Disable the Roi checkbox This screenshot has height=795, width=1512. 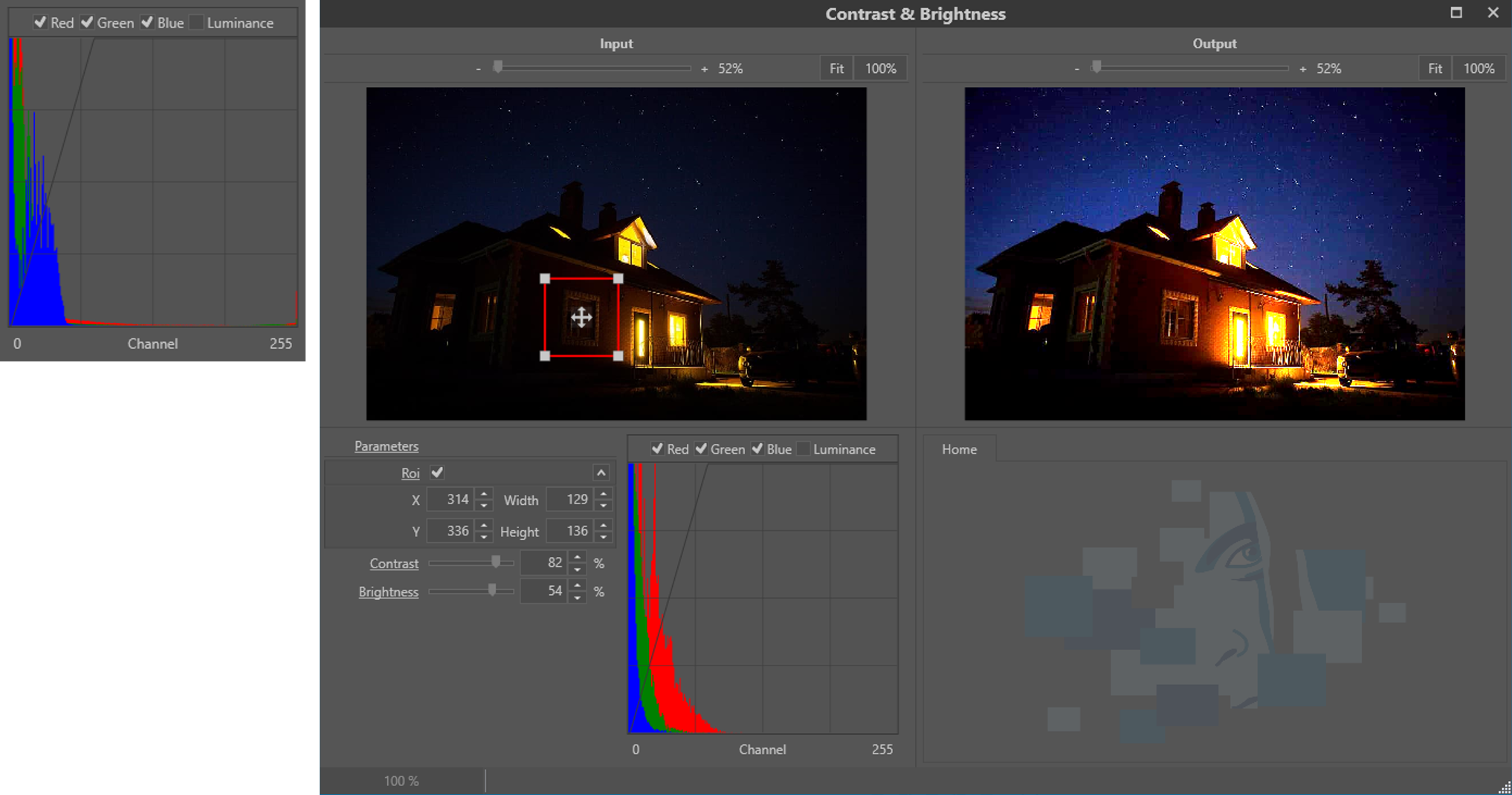click(437, 472)
